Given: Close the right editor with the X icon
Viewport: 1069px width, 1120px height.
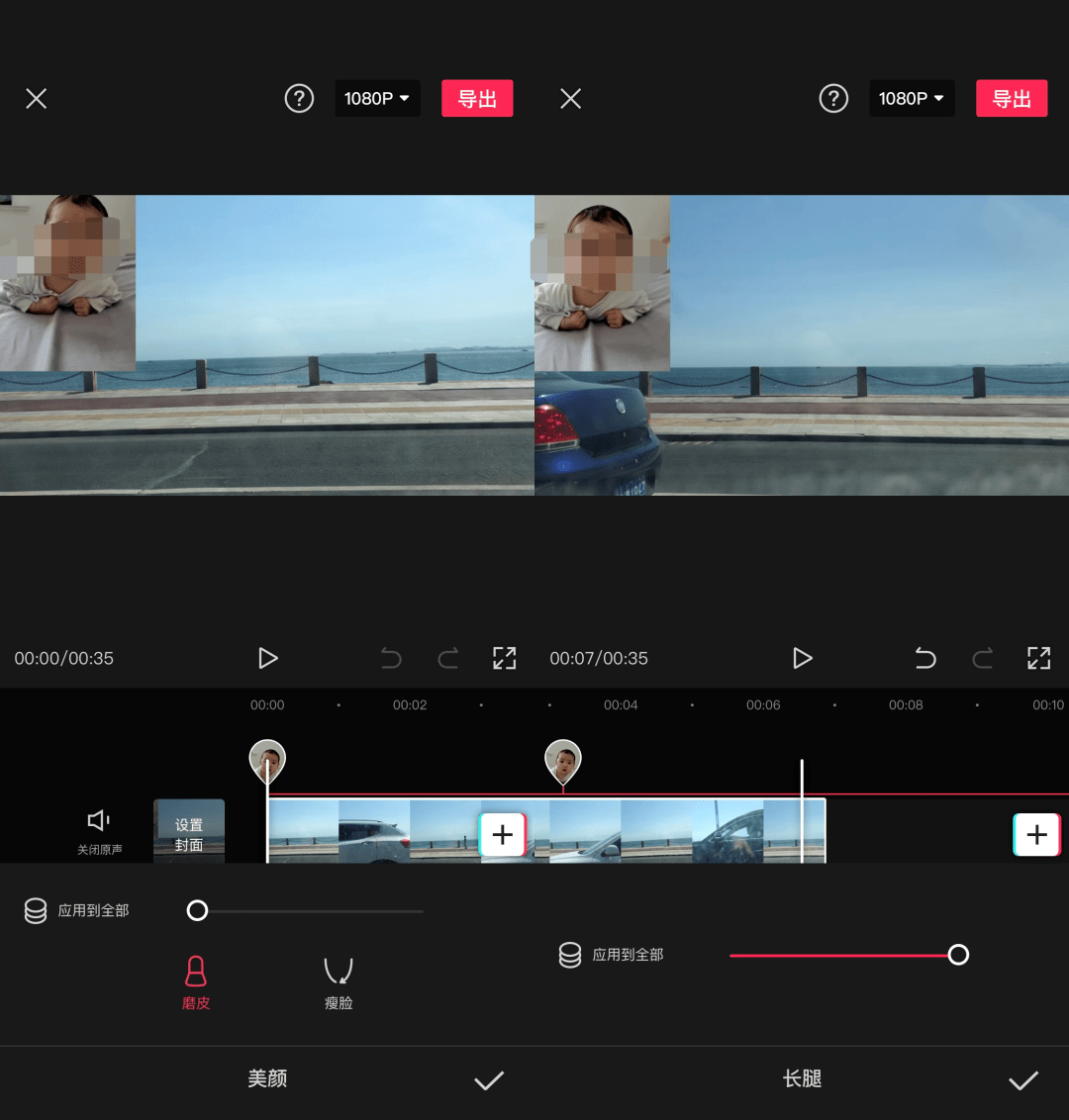Looking at the screenshot, I should tap(570, 99).
